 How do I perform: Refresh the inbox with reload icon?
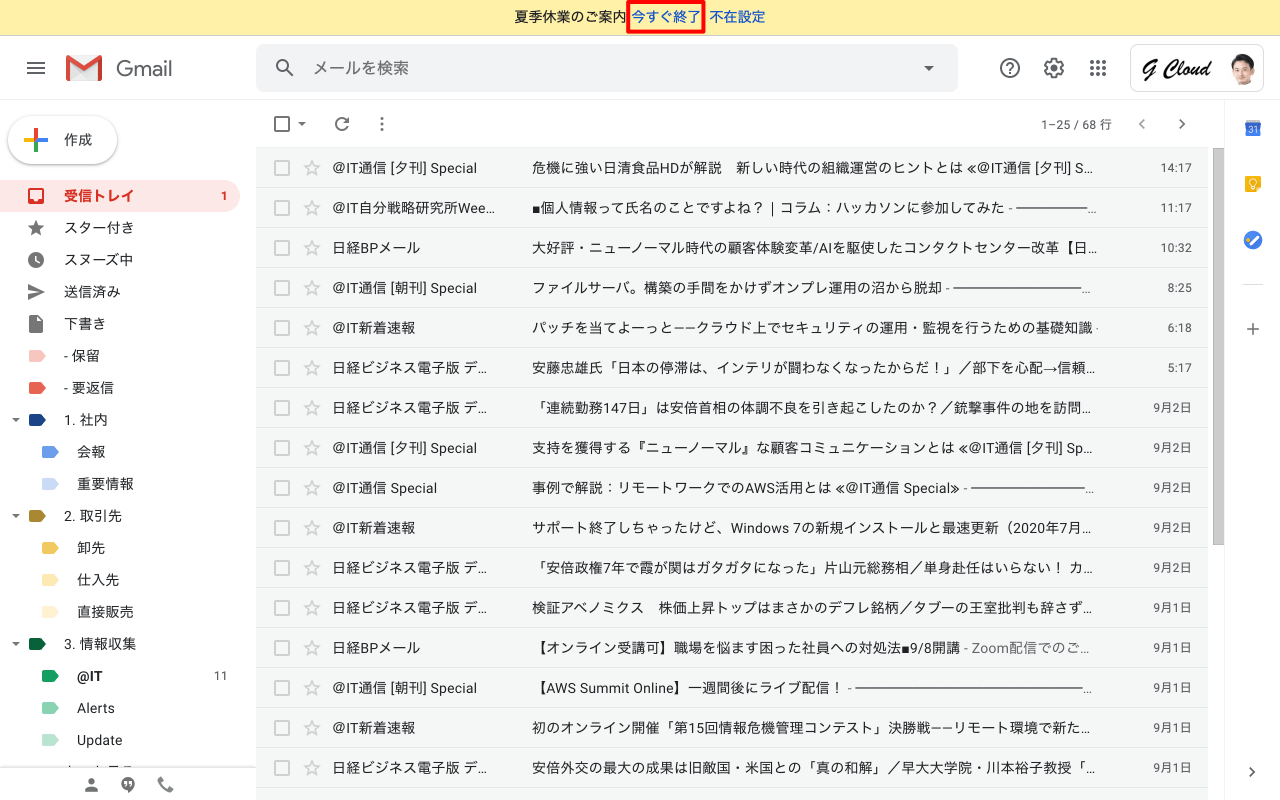(x=342, y=124)
